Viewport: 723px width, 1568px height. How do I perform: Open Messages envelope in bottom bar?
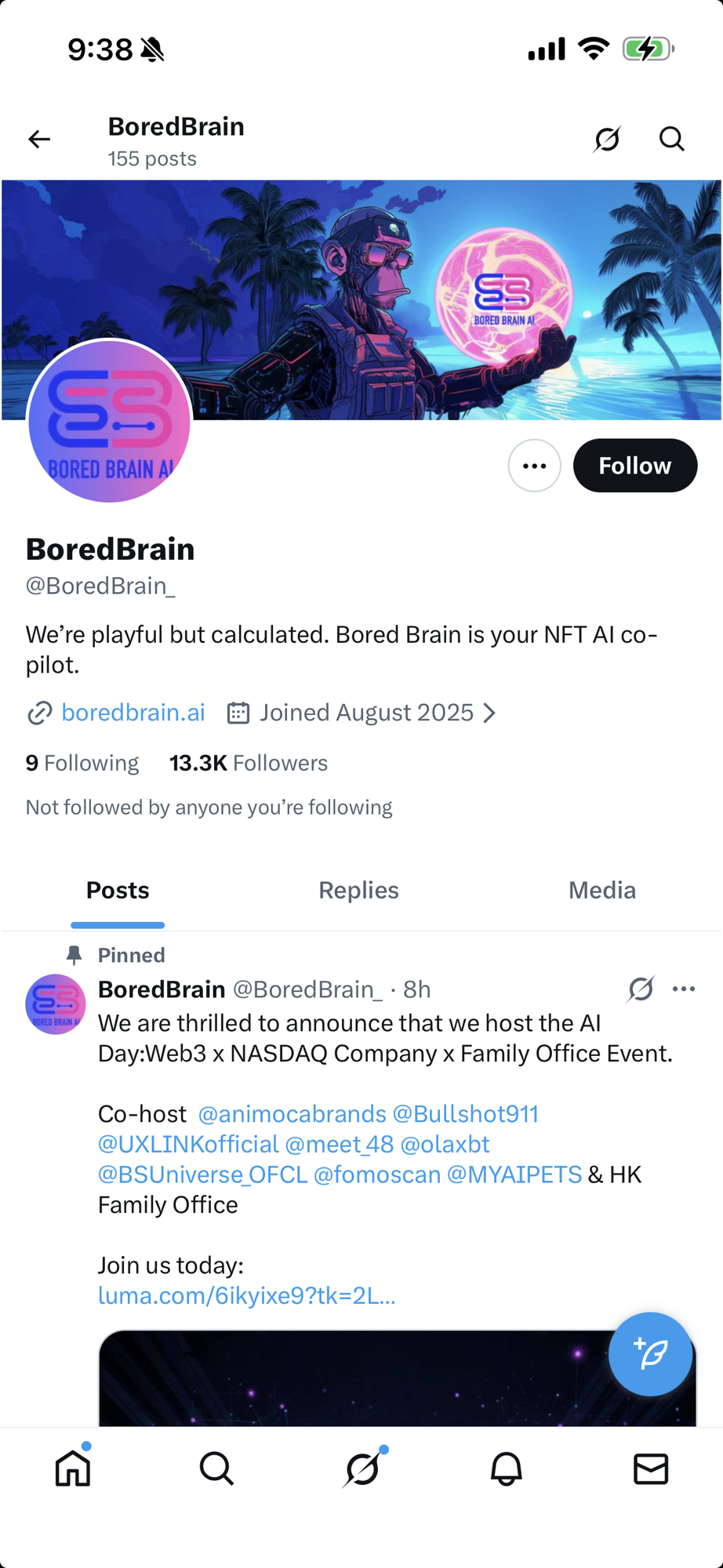[651, 1468]
